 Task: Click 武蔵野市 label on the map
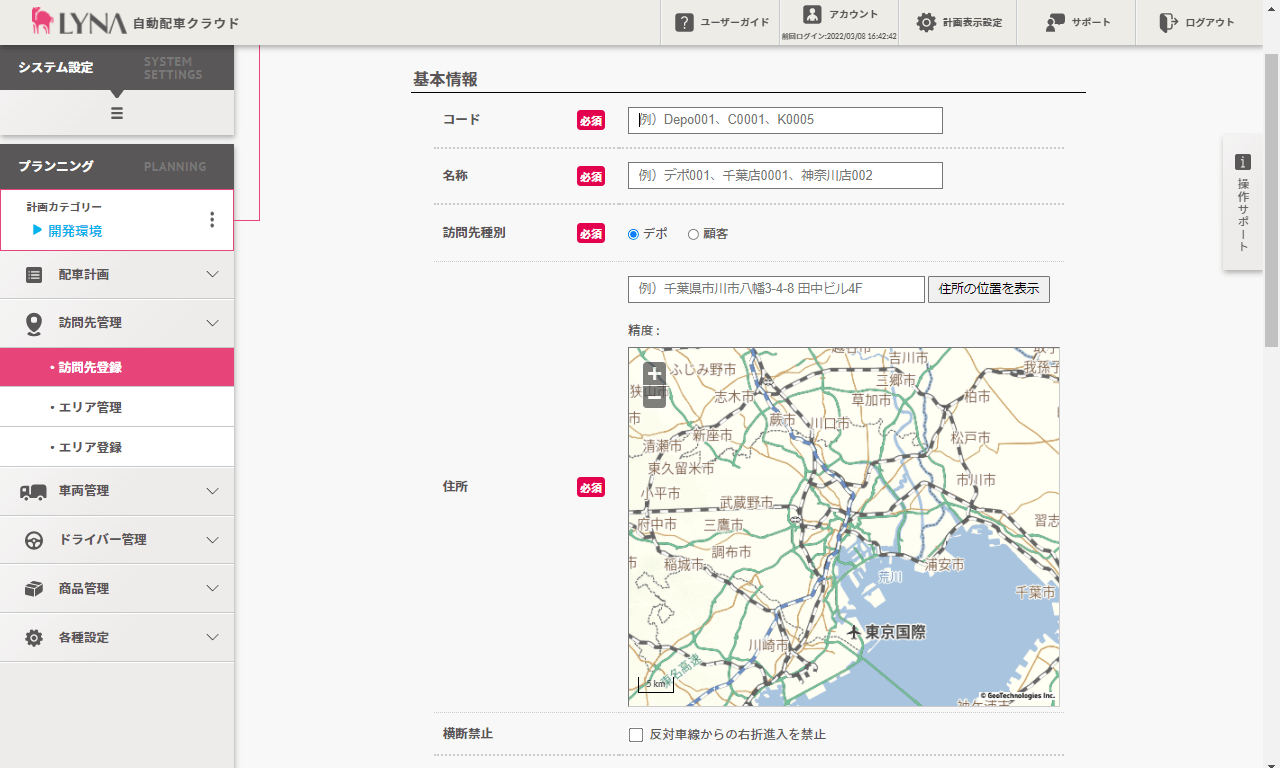[x=746, y=502]
